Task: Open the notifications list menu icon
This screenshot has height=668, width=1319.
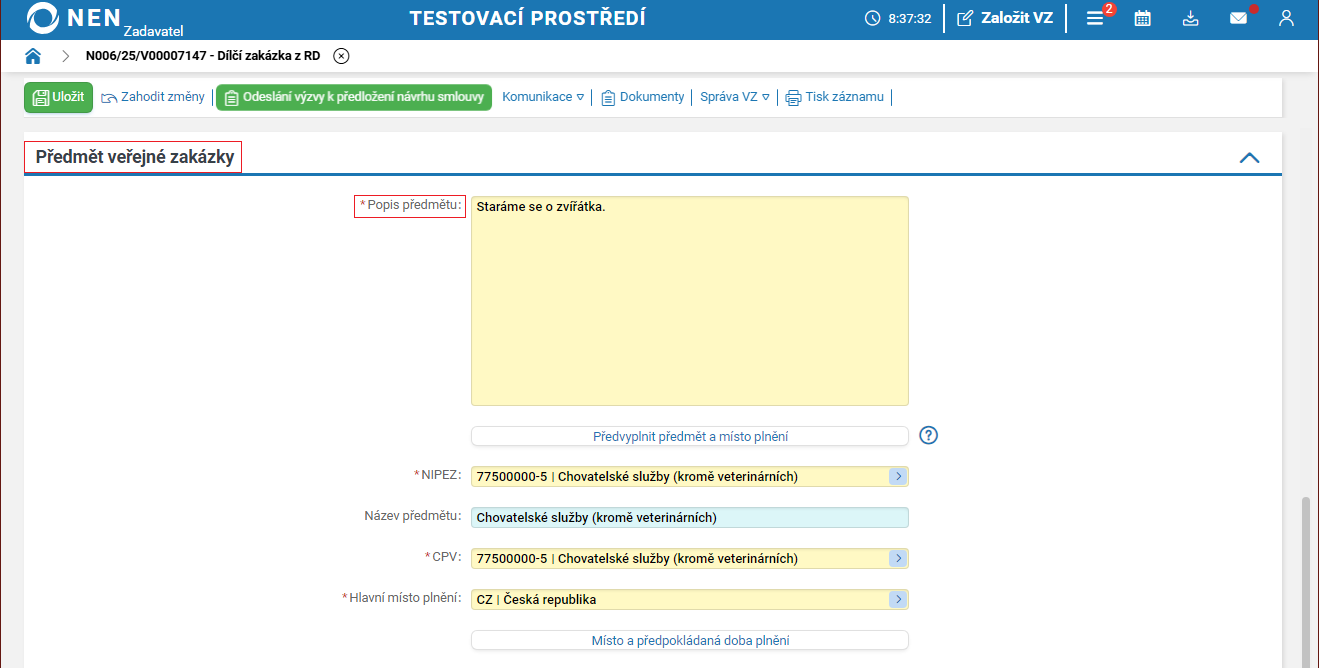Action: pyautogui.click(x=1096, y=18)
